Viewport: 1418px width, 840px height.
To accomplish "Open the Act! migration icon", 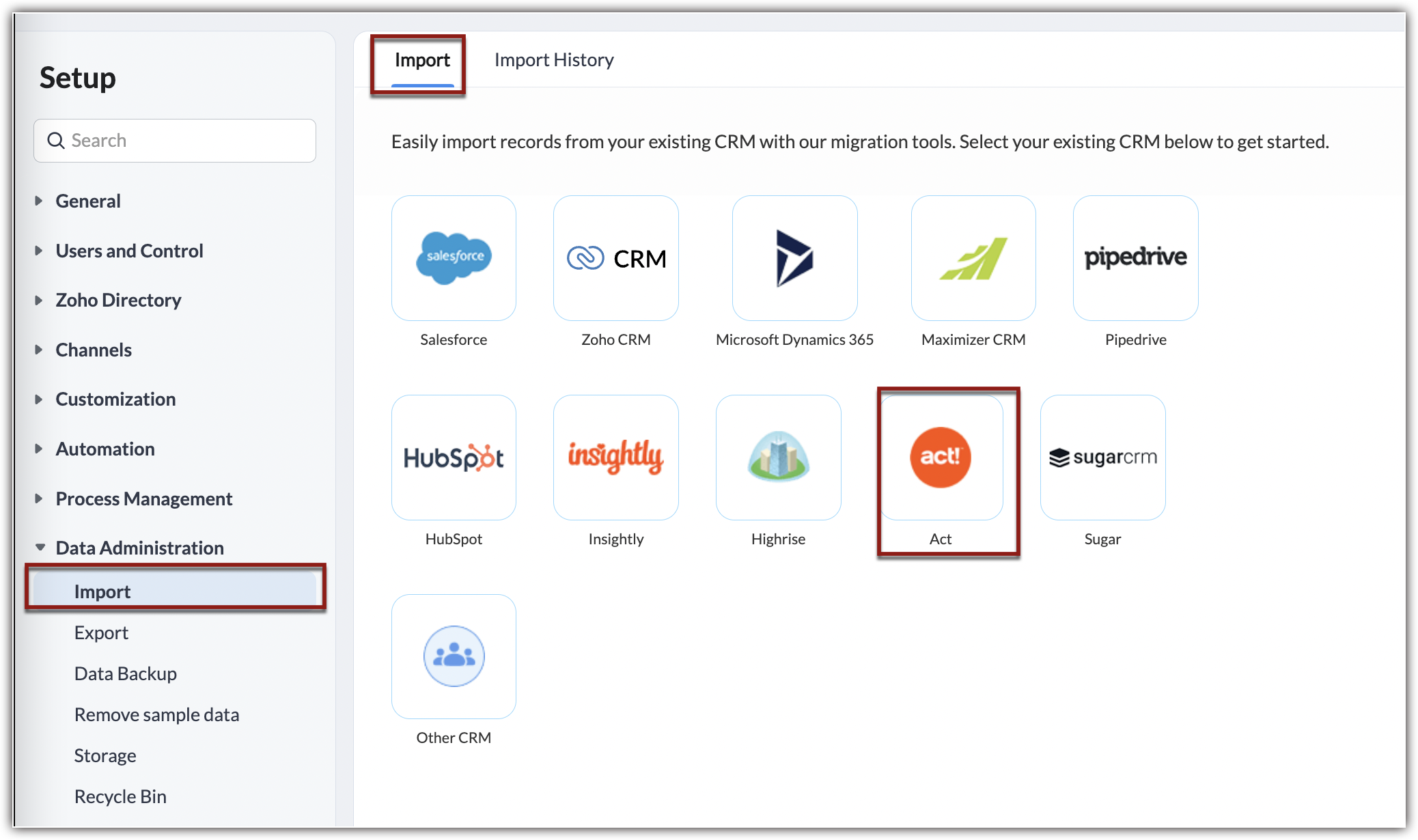I will click(x=941, y=458).
